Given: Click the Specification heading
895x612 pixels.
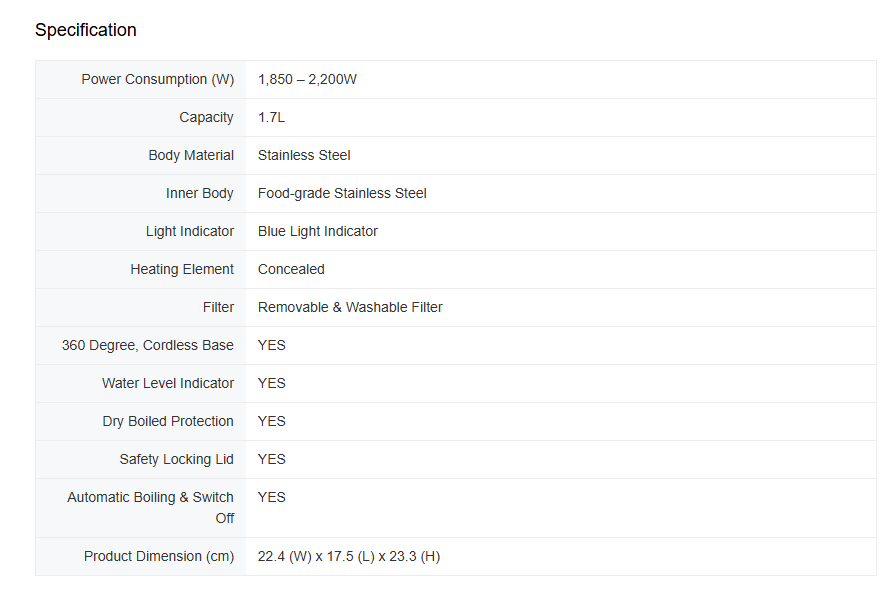Looking at the screenshot, I should tap(86, 30).
